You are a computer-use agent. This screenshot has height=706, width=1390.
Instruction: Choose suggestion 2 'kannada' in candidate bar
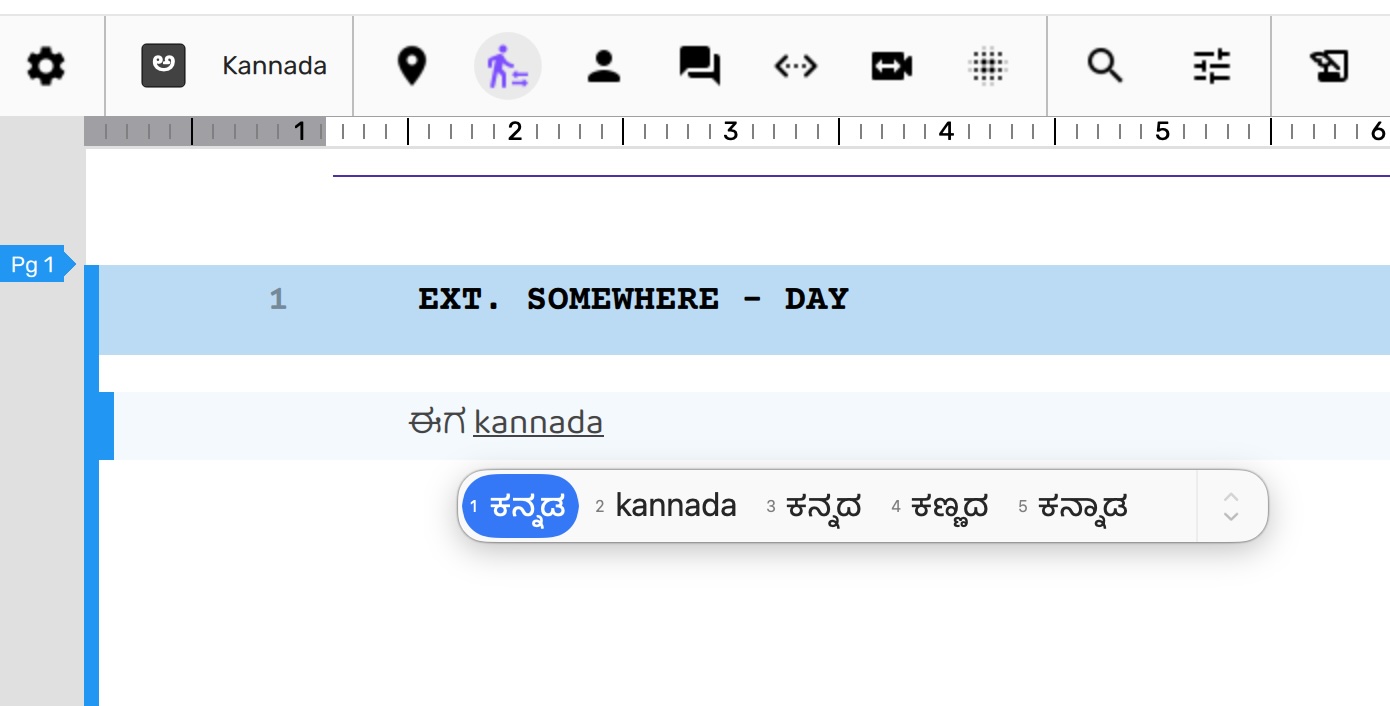coord(666,506)
